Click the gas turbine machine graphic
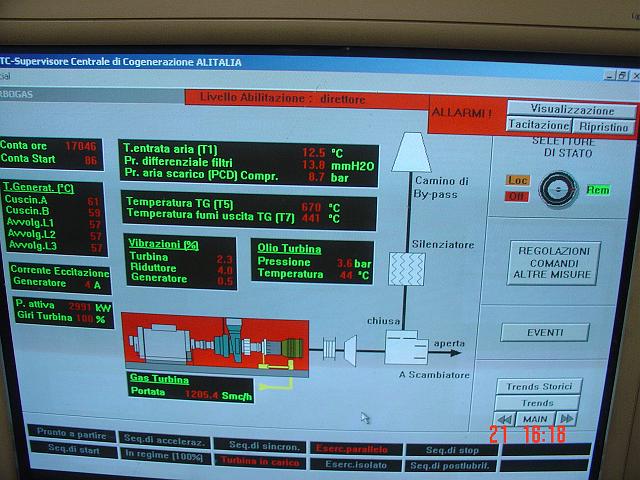Screen dimensions: 640x480 coord(215,343)
